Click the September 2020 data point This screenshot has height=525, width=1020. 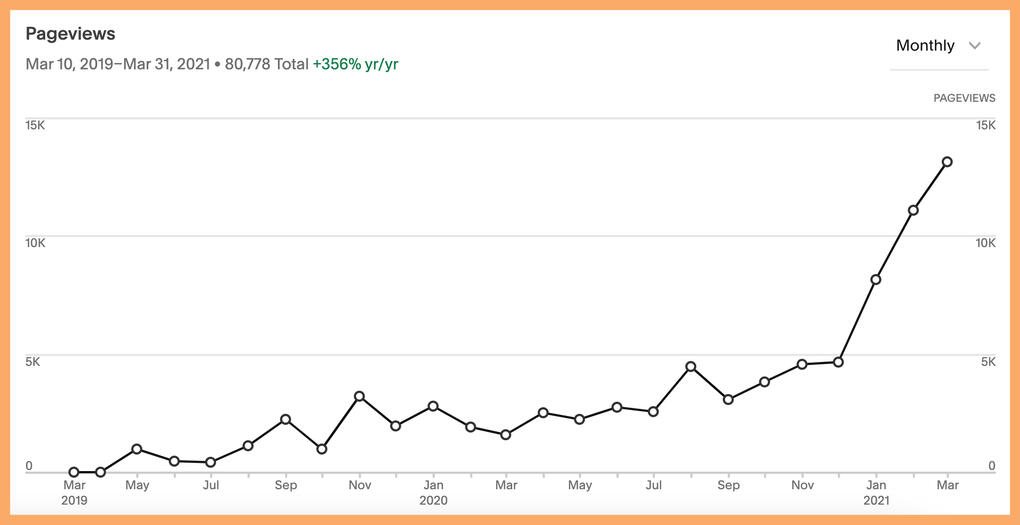[728, 399]
